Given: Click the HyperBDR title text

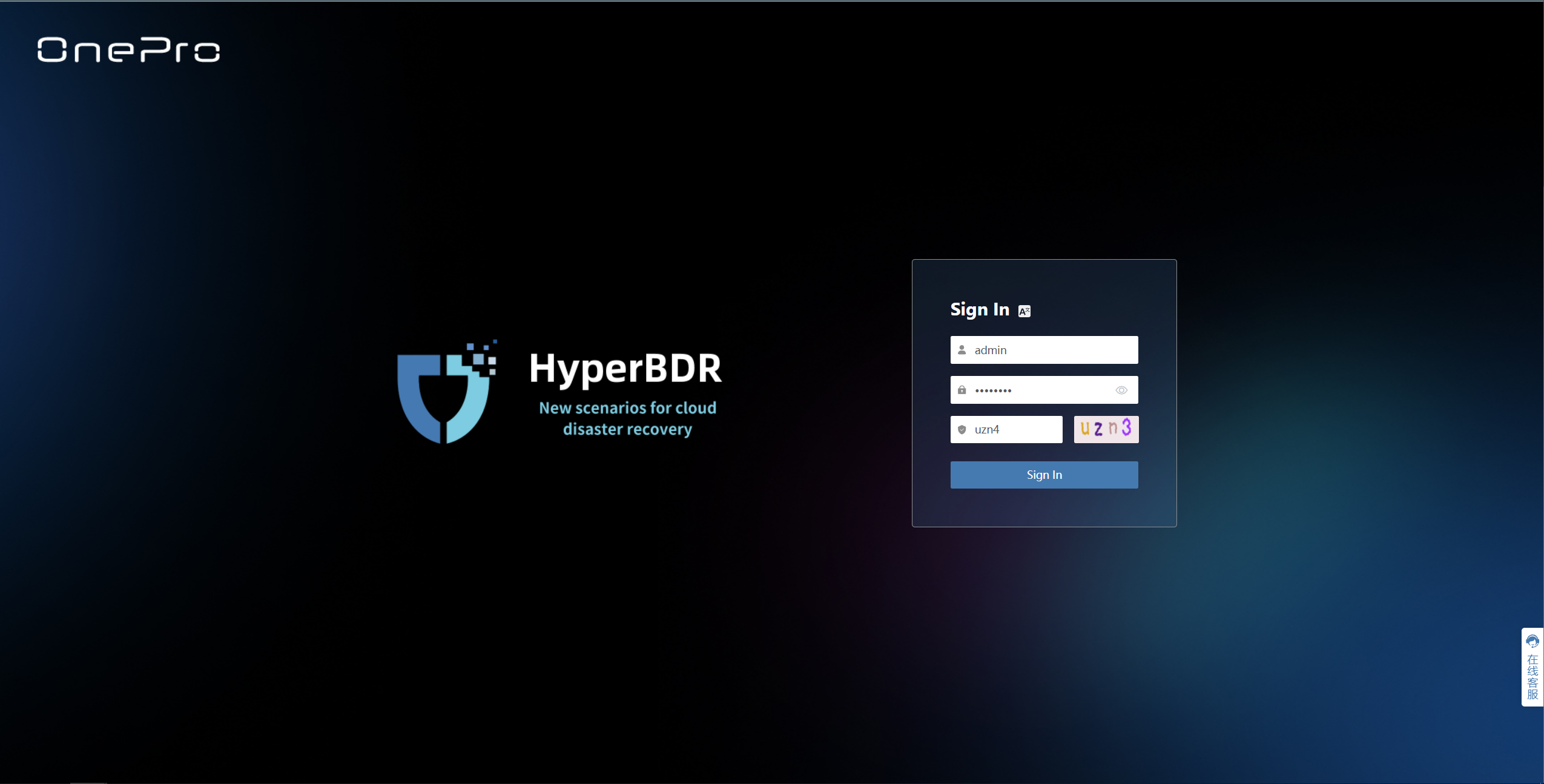Looking at the screenshot, I should pyautogui.click(x=625, y=368).
